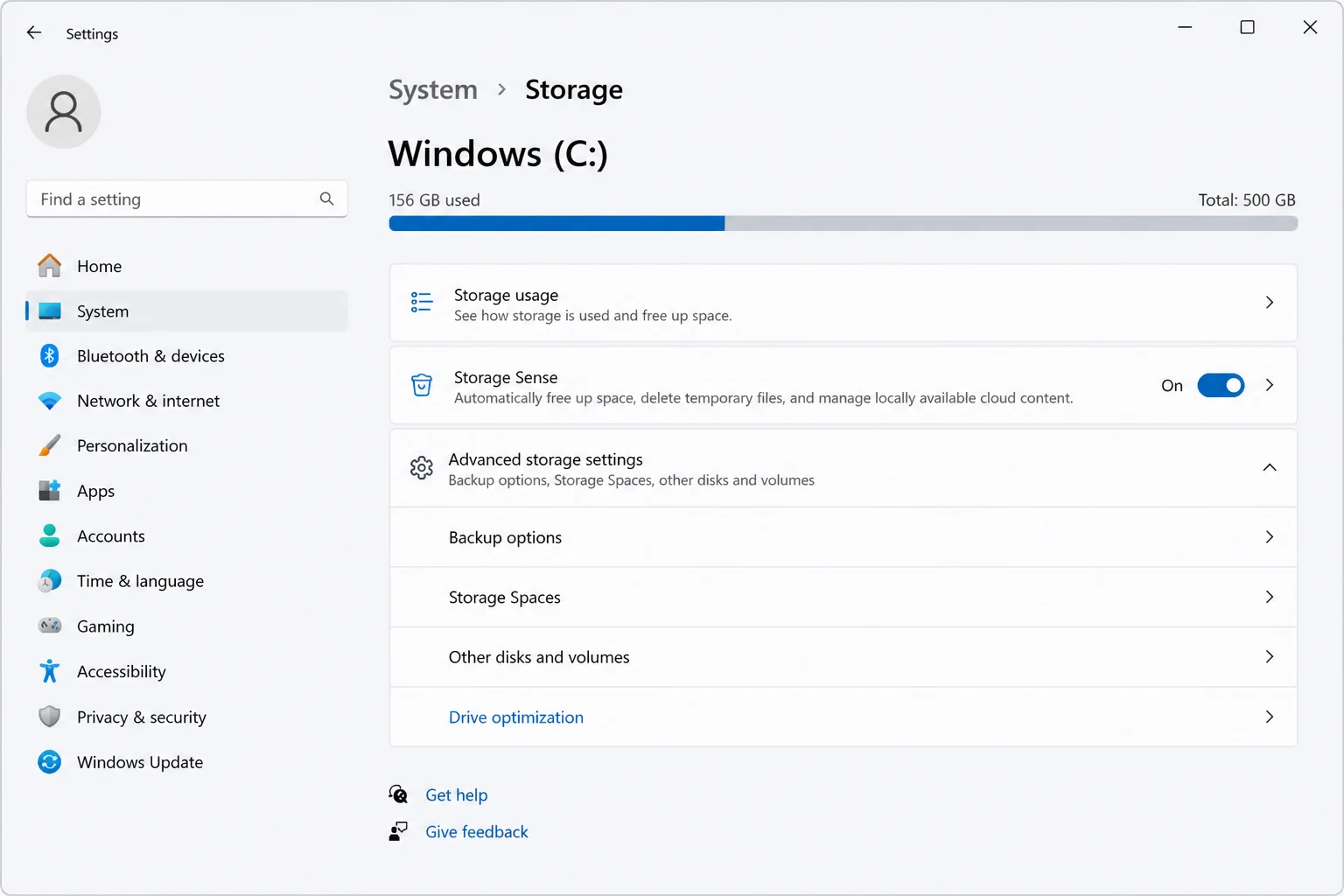Click the Accounts person icon
The width and height of the screenshot is (1344, 896).
[x=50, y=535]
